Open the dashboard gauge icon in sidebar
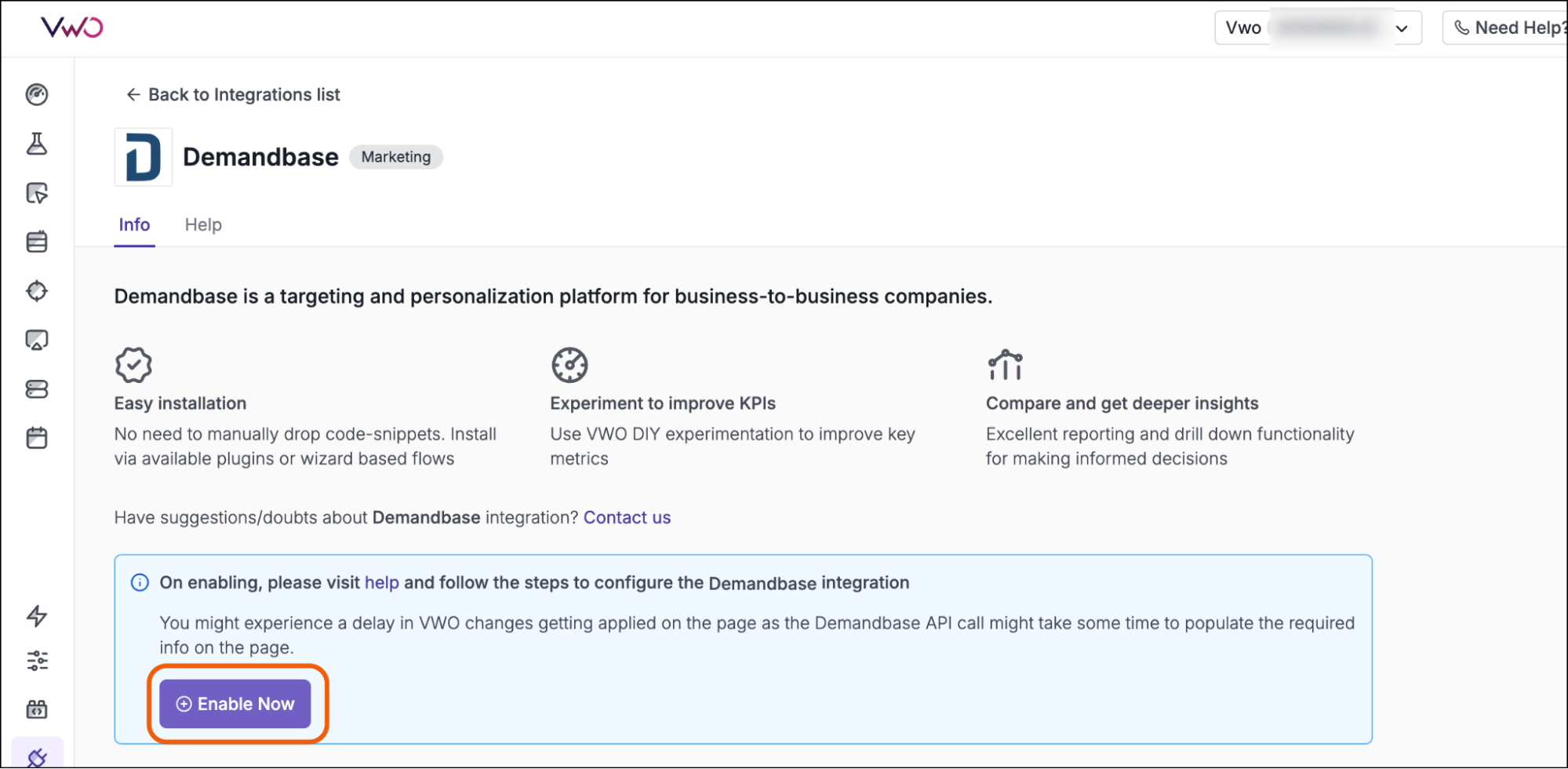The width and height of the screenshot is (1568, 769). tap(37, 95)
